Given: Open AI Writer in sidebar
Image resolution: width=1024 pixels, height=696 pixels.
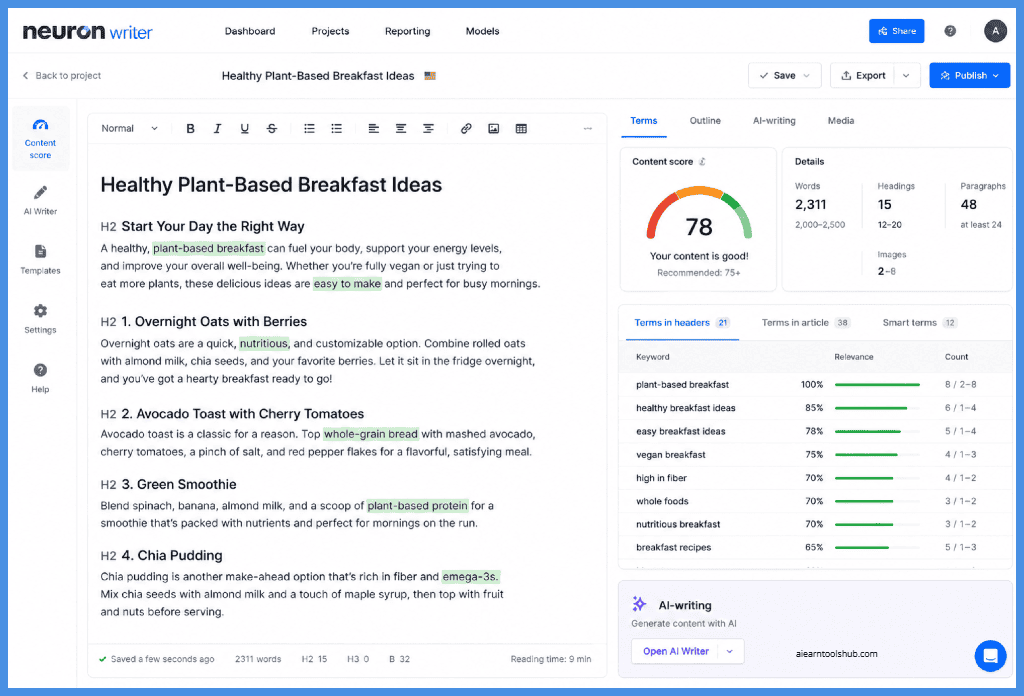Looking at the screenshot, I should 40,200.
